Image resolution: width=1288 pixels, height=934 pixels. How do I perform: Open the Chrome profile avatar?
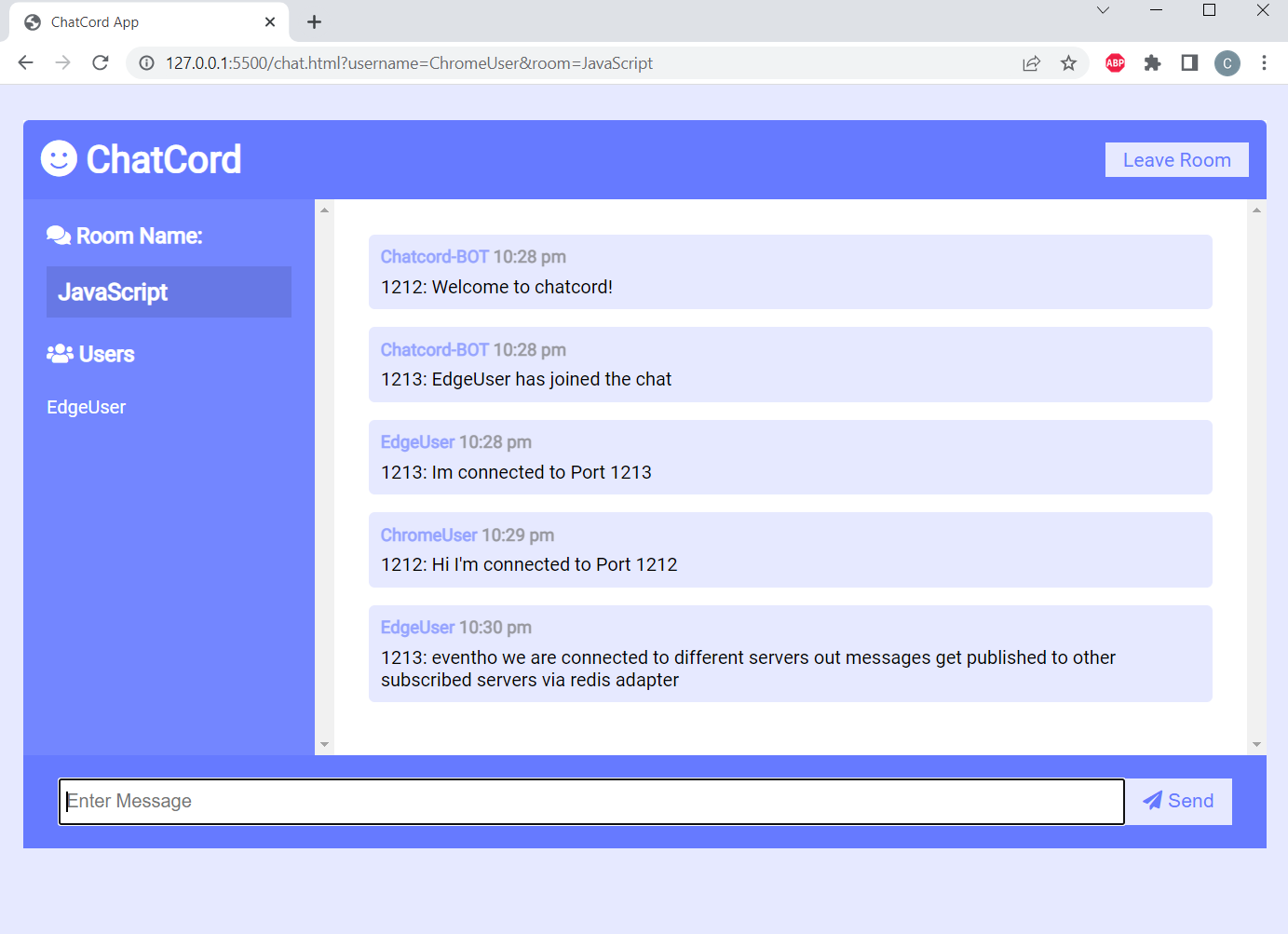pos(1227,63)
